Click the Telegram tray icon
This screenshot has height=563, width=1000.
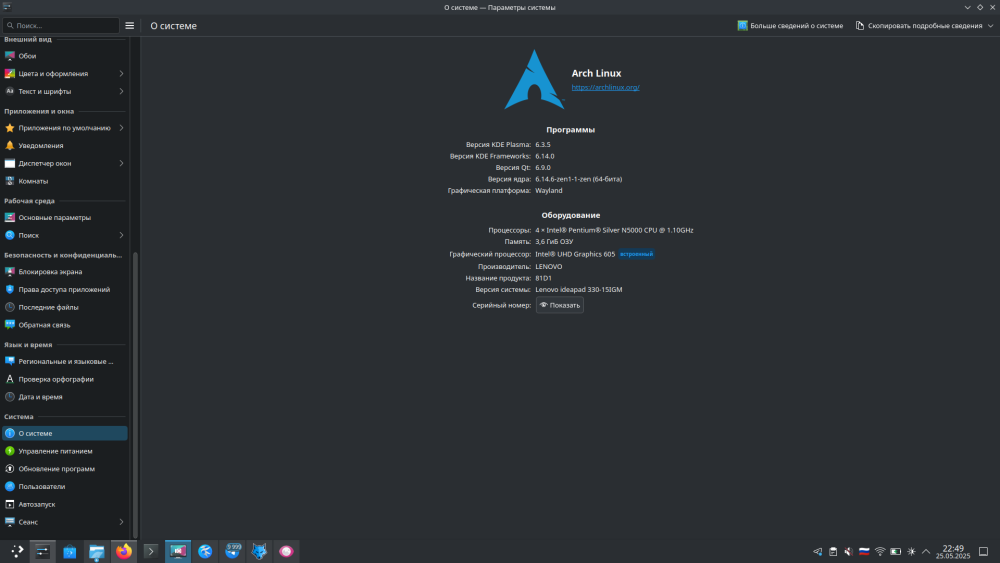click(x=818, y=552)
